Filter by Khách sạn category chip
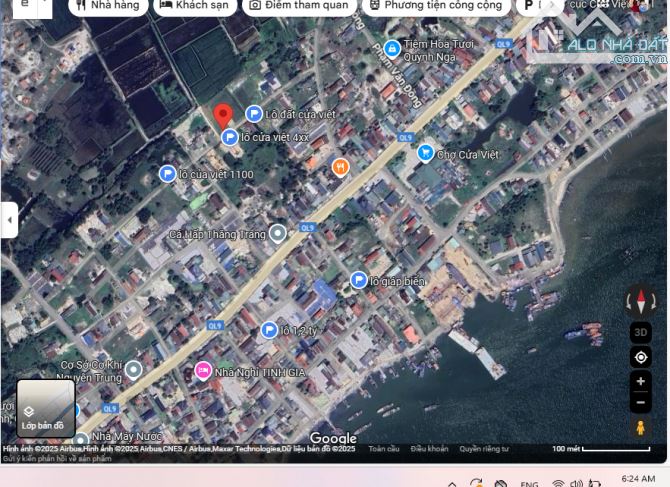 (195, 5)
